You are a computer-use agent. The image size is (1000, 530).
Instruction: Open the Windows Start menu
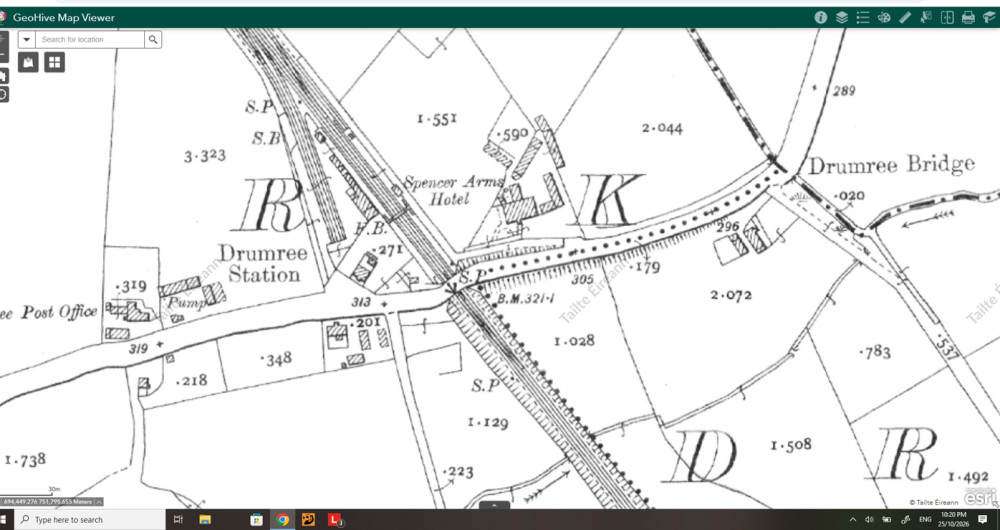[x=5, y=520]
